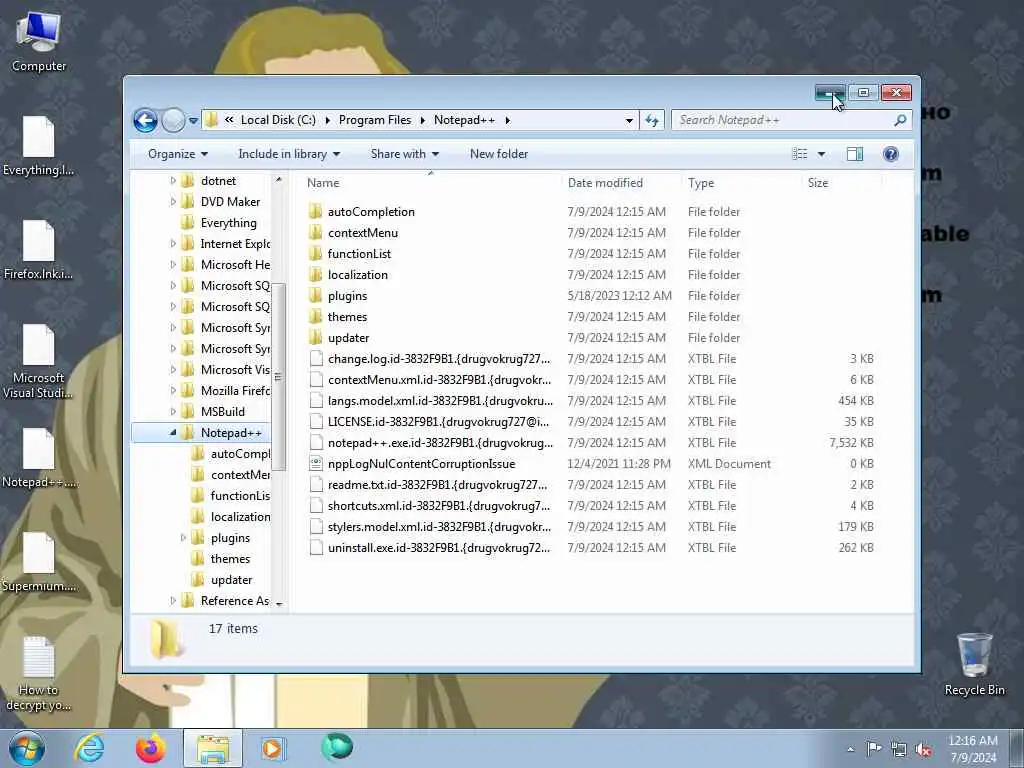Open the Include in library menu
This screenshot has height=768, width=1024.
[289, 154]
